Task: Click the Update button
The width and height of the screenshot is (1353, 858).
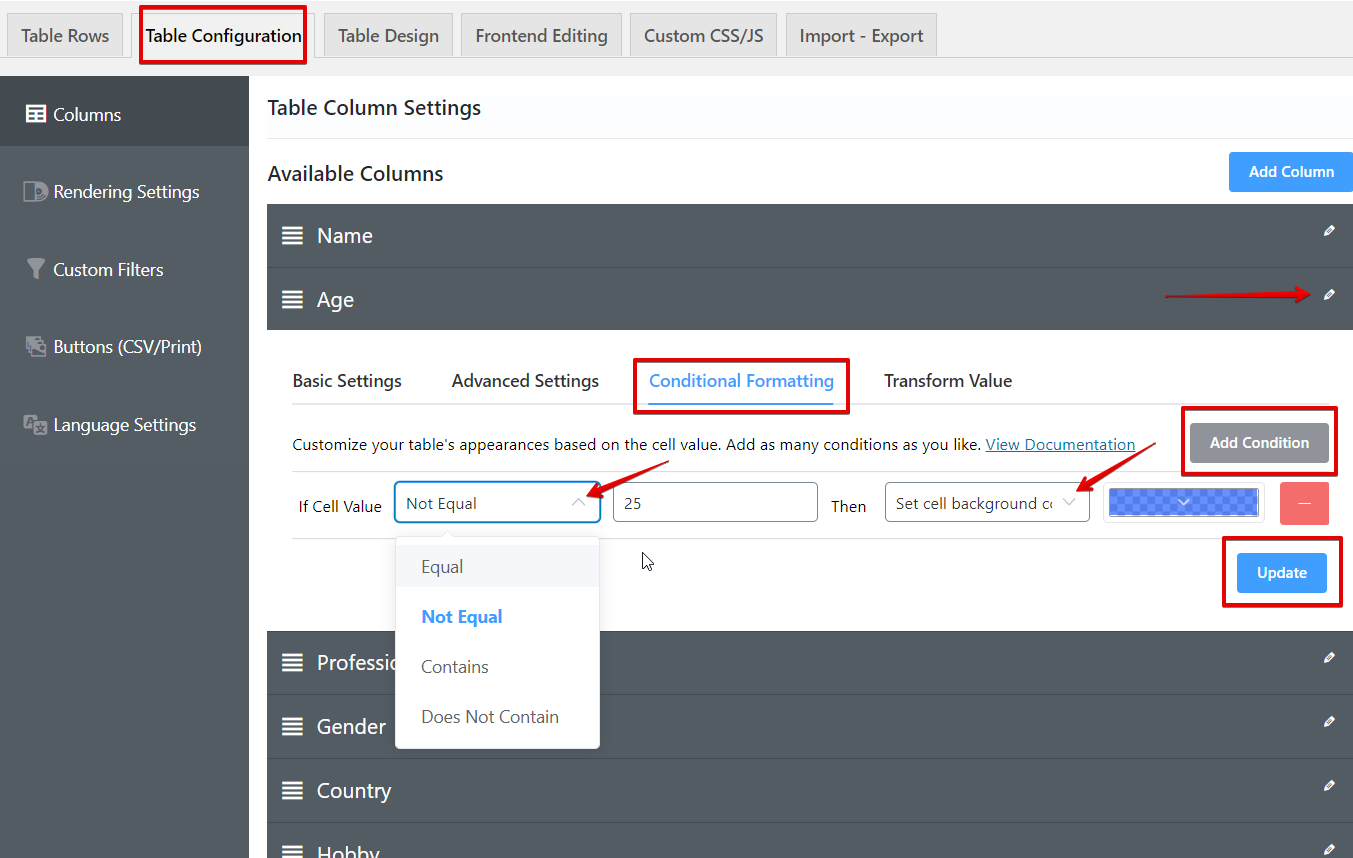Action: pos(1282,573)
